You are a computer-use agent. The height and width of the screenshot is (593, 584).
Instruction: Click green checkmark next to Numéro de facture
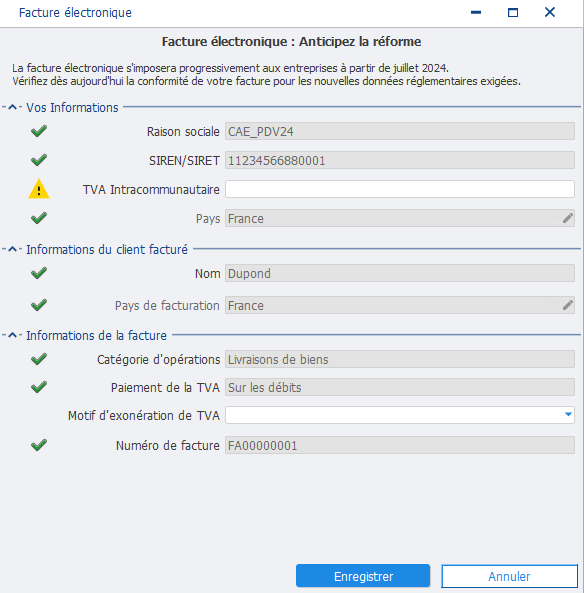coord(39,445)
